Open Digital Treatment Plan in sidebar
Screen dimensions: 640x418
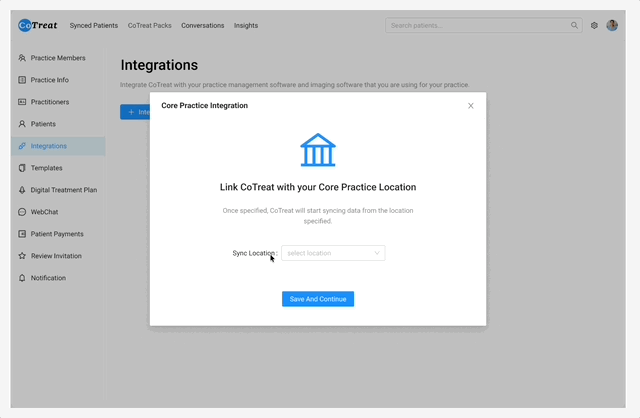coord(63,190)
